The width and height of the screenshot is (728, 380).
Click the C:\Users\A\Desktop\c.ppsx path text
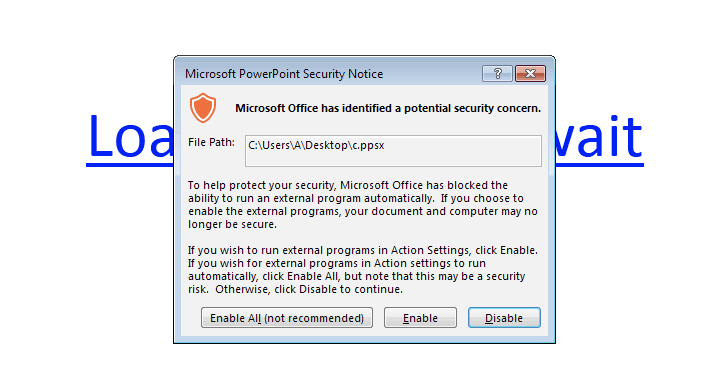(x=316, y=145)
